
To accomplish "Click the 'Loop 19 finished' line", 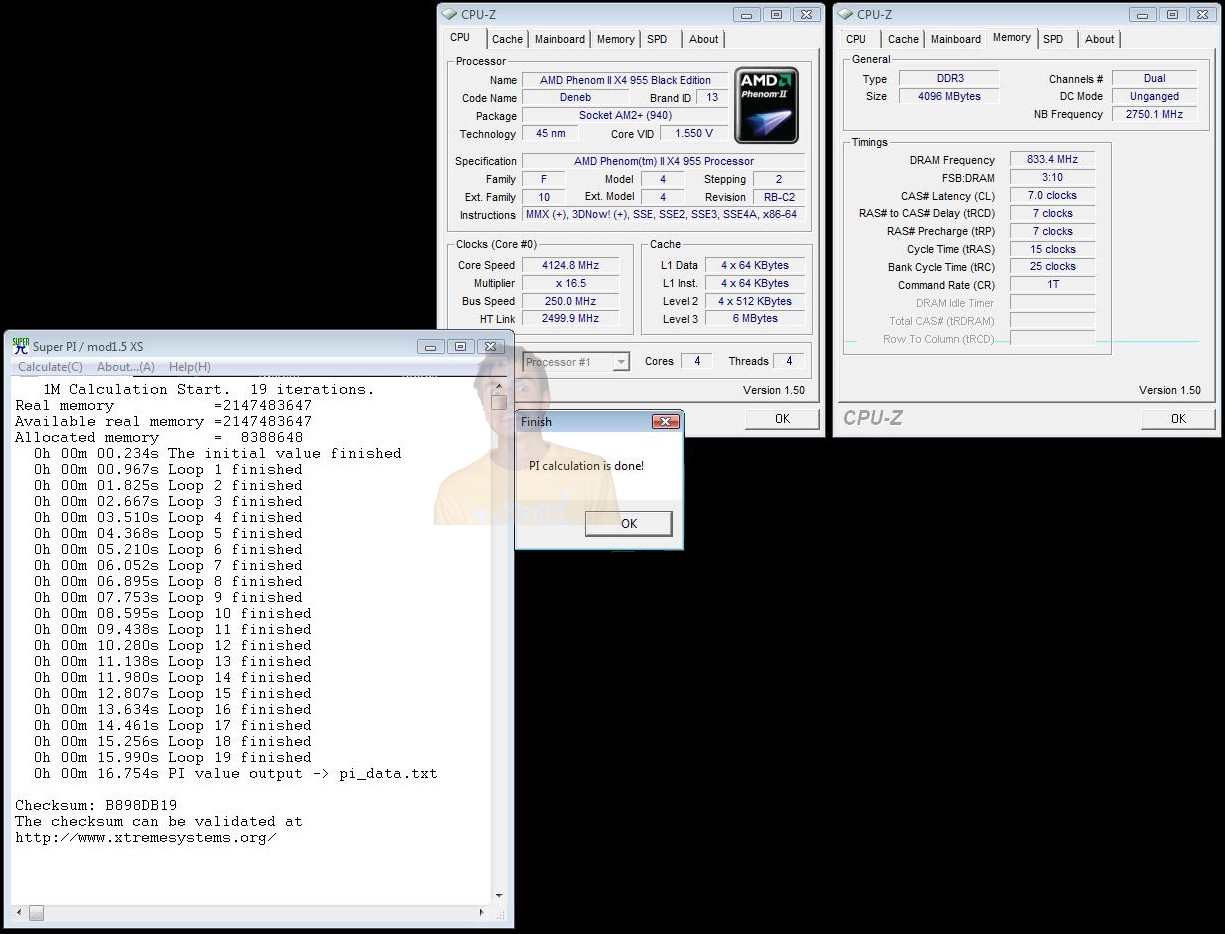I will (x=173, y=757).
